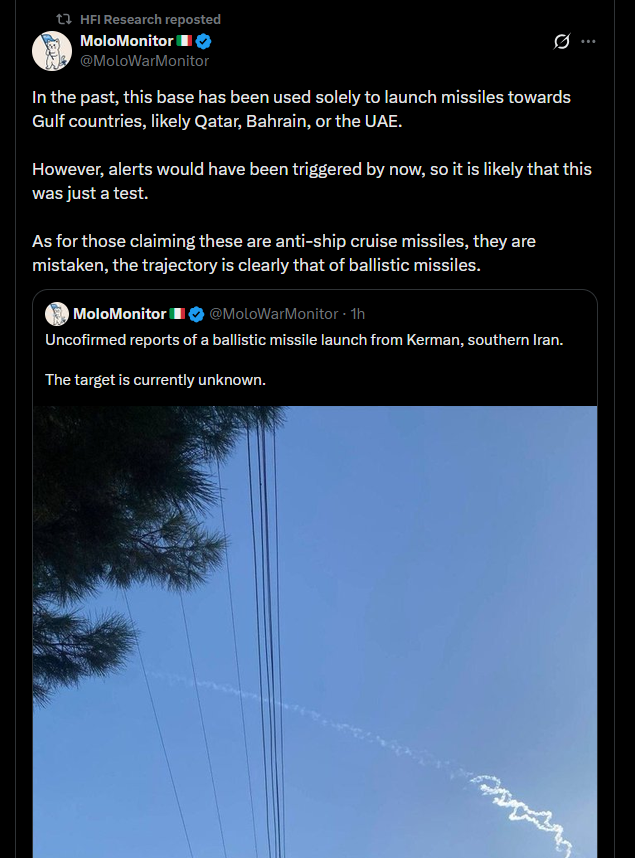Screen dimensions: 635x858
Task: Click the Italian flag emoji in the quoted tweet header
Action: click(177, 314)
